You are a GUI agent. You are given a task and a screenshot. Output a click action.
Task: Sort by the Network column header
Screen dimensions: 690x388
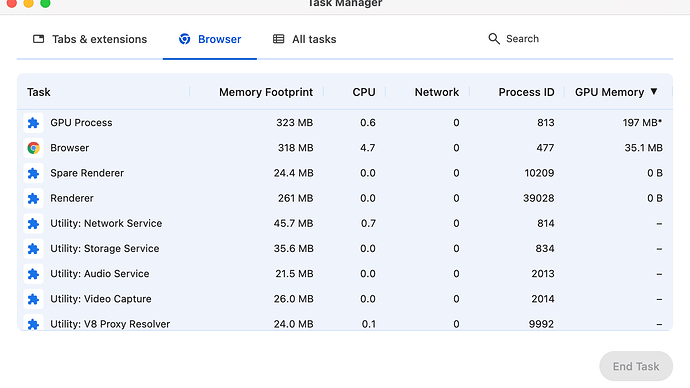437,92
